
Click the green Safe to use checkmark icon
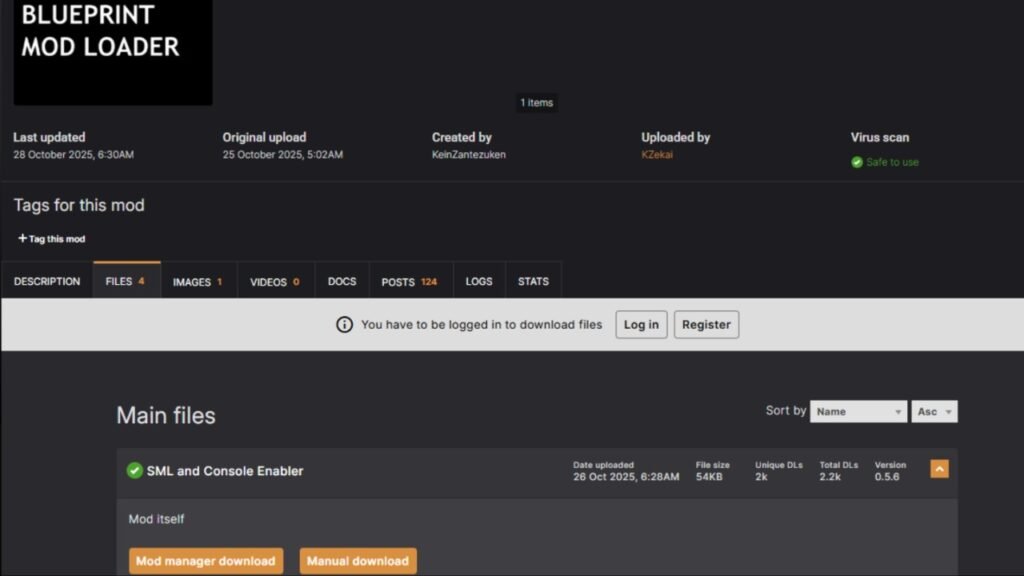[857, 162]
